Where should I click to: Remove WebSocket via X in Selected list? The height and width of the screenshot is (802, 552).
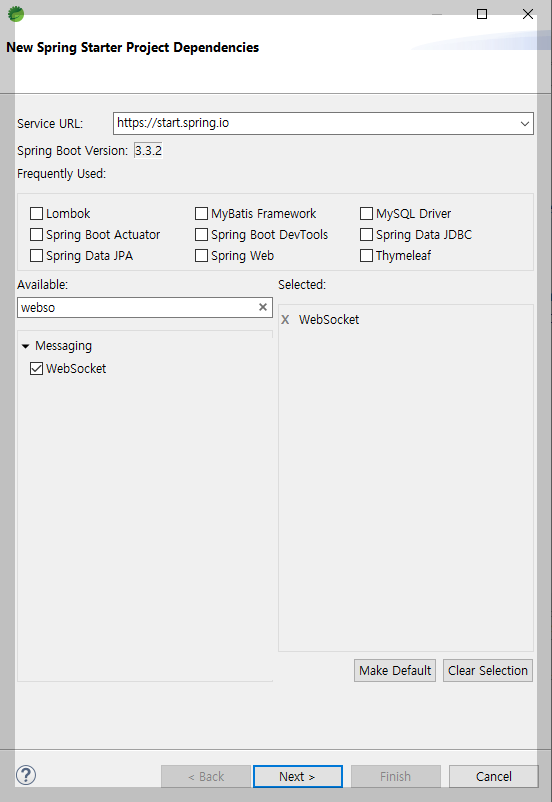[285, 320]
